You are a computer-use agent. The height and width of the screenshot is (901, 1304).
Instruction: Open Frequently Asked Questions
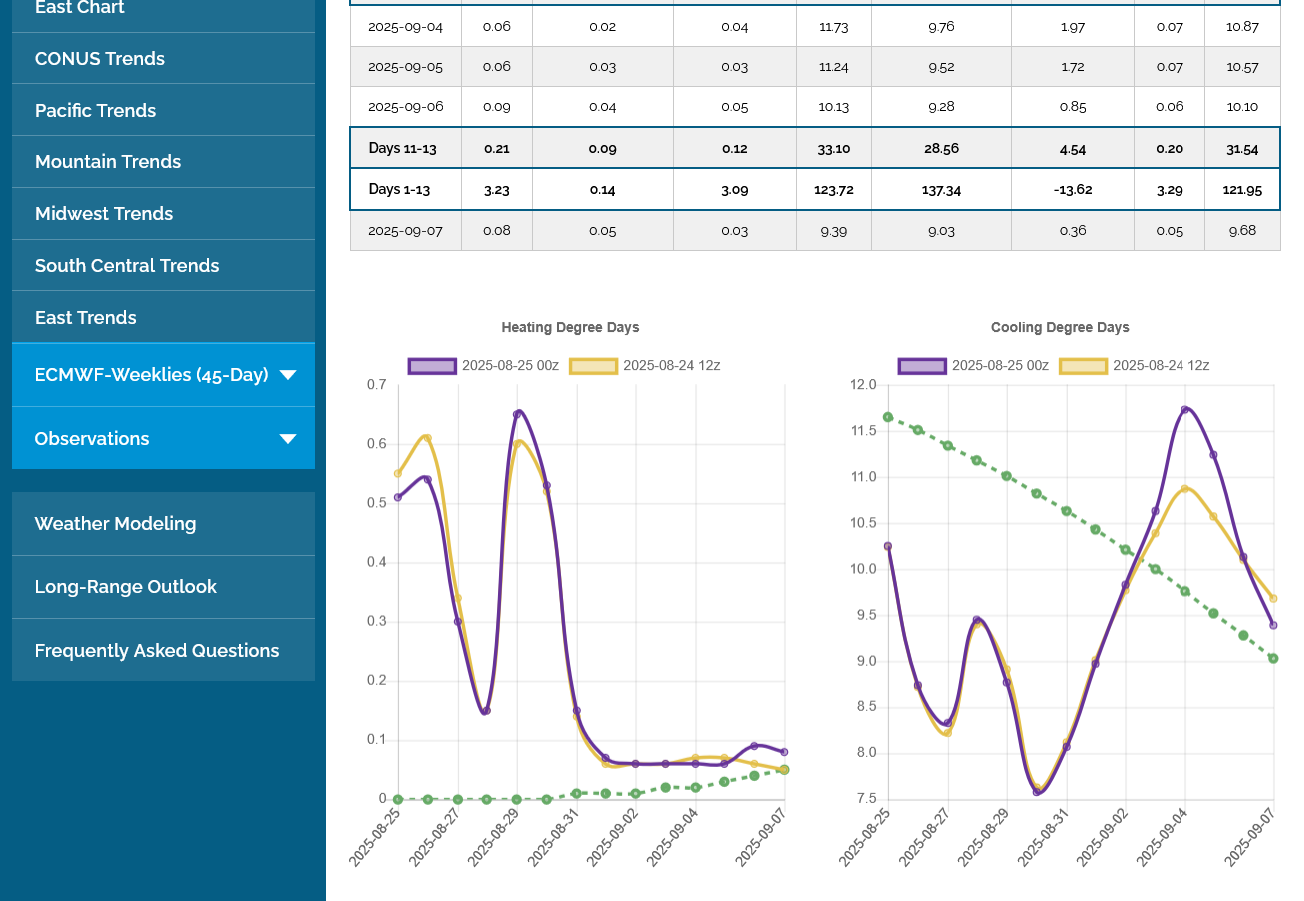(157, 651)
